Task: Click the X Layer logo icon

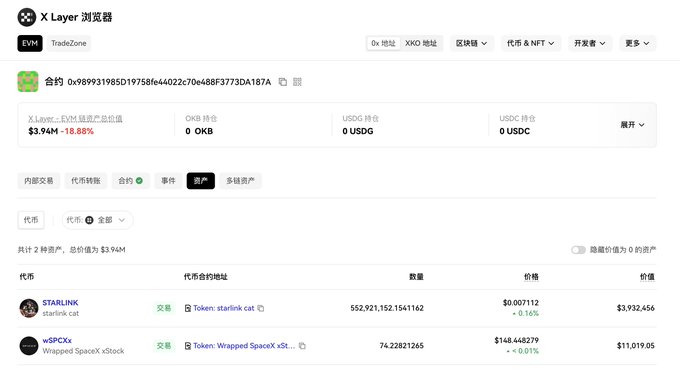Action: (27, 17)
